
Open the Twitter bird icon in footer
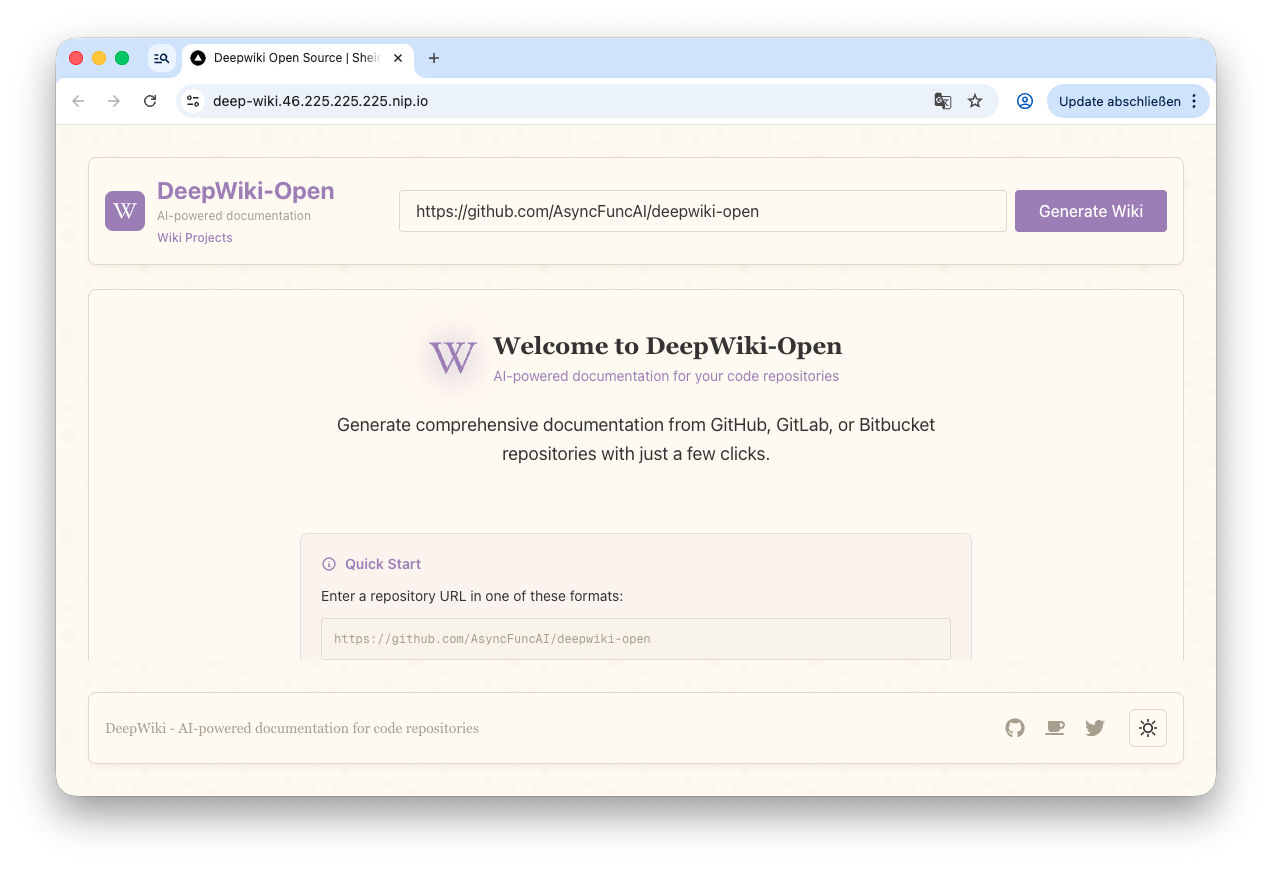click(1095, 728)
